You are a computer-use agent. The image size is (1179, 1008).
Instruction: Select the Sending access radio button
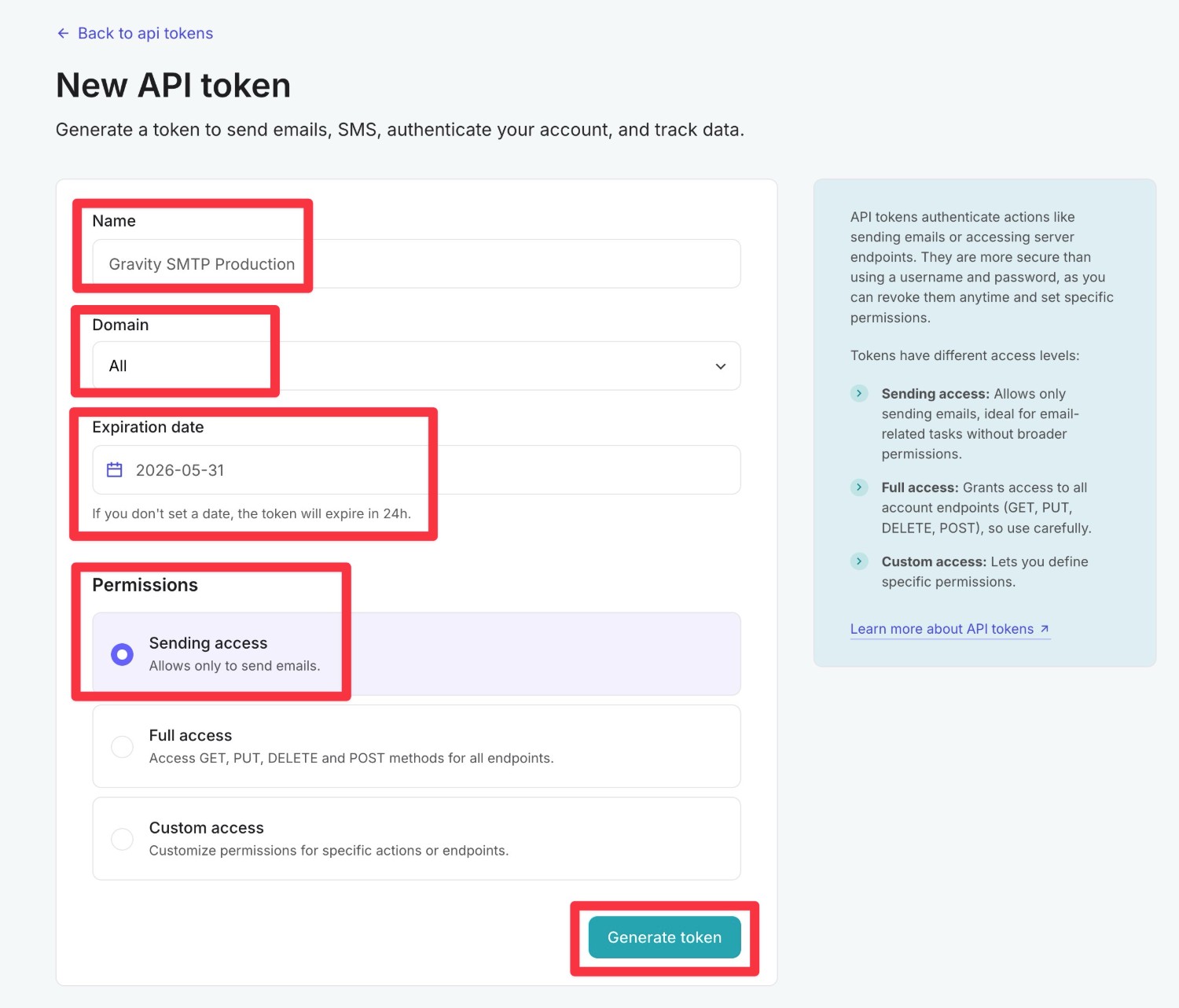tap(122, 654)
